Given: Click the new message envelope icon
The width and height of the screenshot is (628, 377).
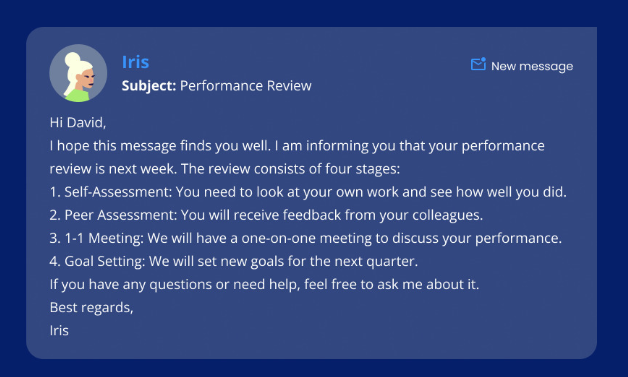Looking at the screenshot, I should [478, 64].
